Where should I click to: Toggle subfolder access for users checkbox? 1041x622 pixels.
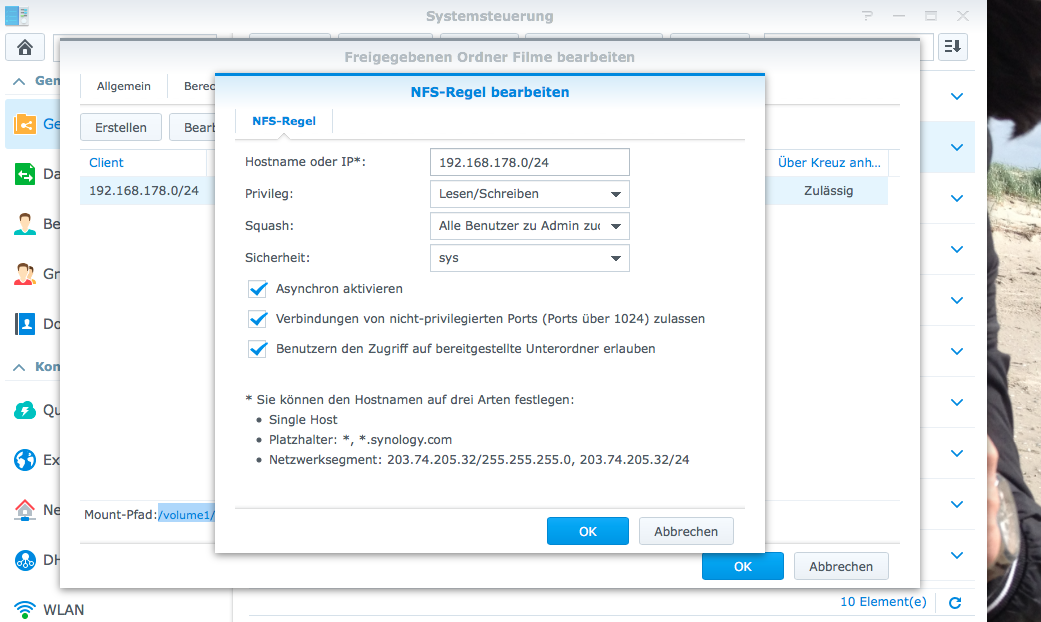(x=258, y=349)
